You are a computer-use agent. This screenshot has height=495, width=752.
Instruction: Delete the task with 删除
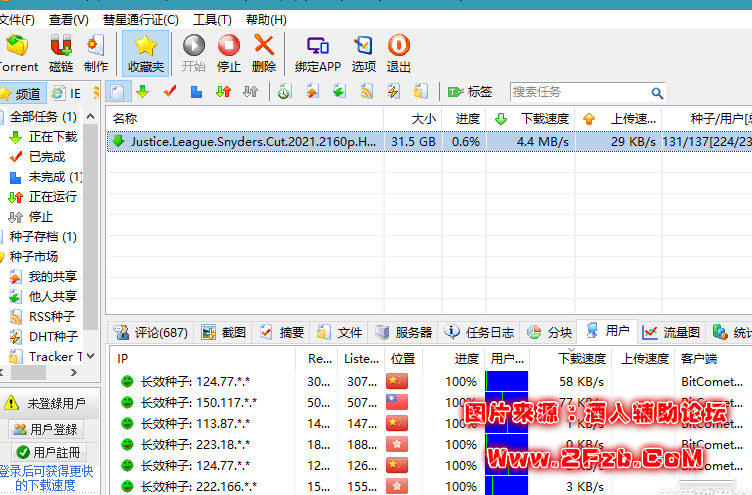point(264,53)
